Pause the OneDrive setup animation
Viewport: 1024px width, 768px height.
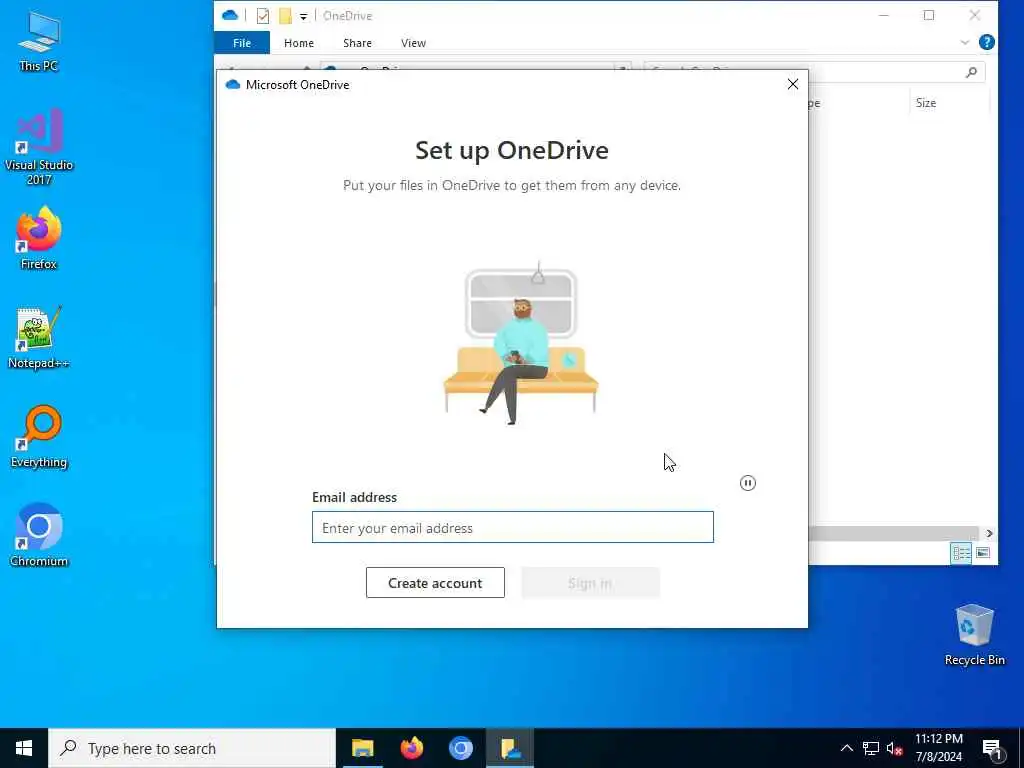(x=748, y=483)
